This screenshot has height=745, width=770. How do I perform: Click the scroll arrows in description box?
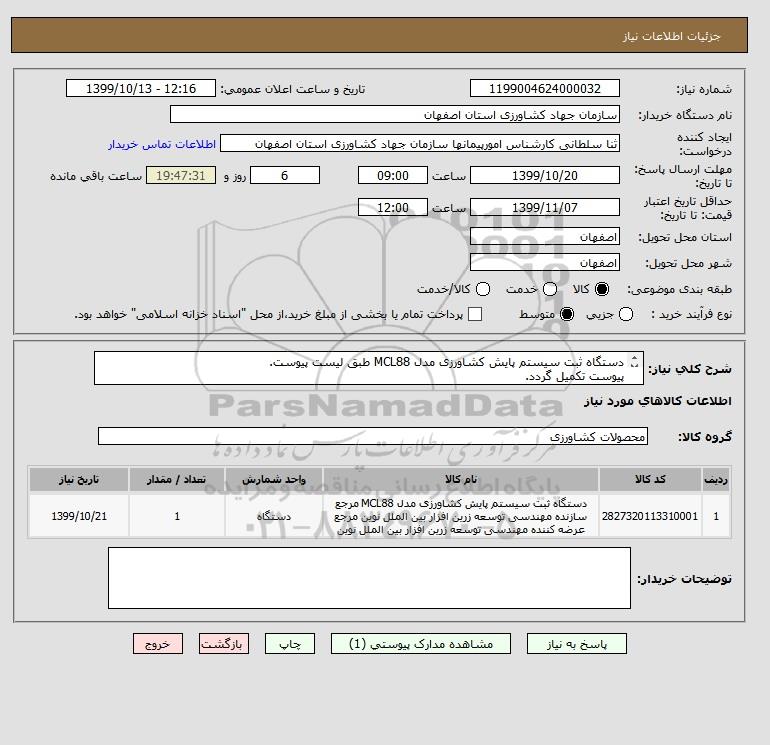[x=634, y=361]
